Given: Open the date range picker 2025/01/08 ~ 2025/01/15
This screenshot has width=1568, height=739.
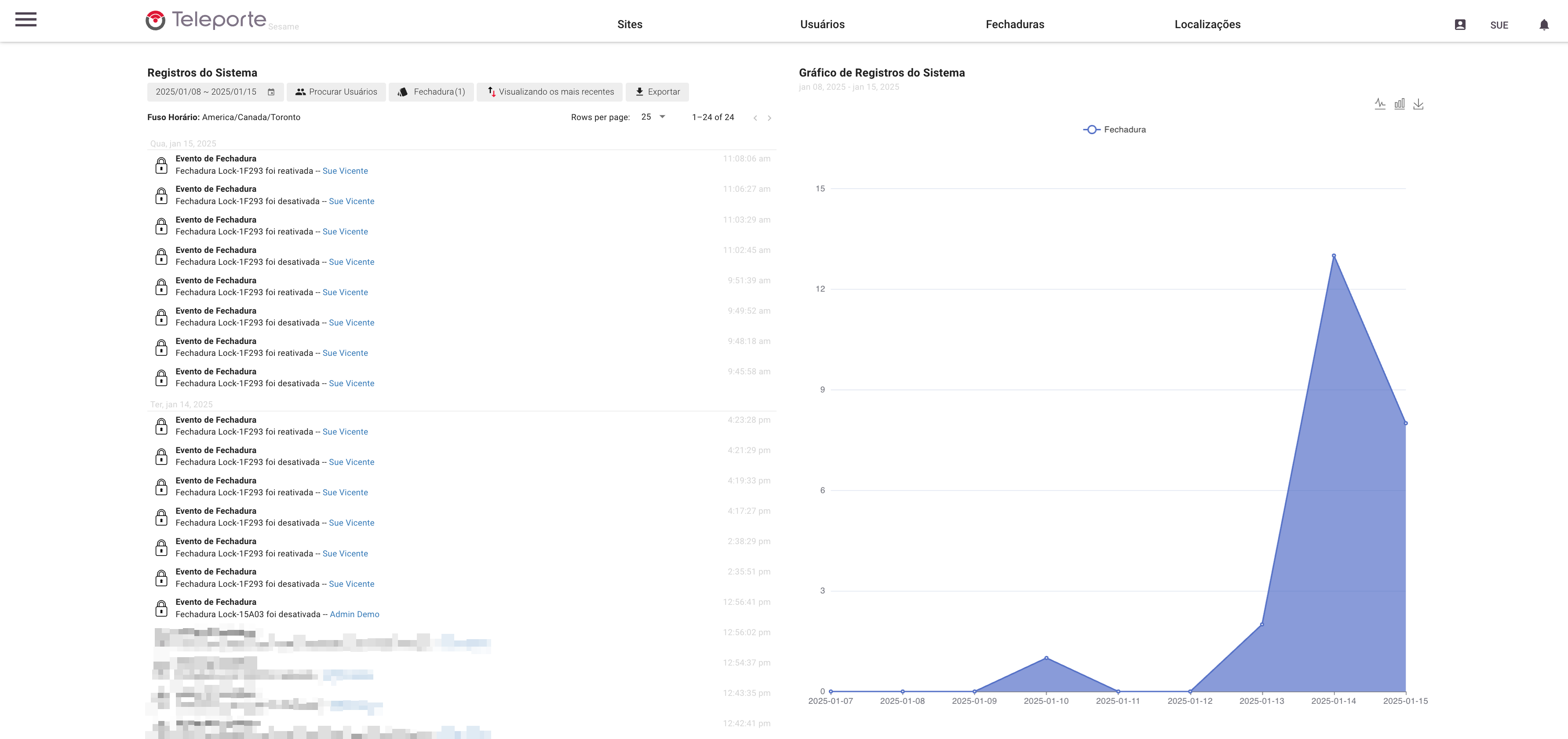Looking at the screenshot, I should [215, 92].
